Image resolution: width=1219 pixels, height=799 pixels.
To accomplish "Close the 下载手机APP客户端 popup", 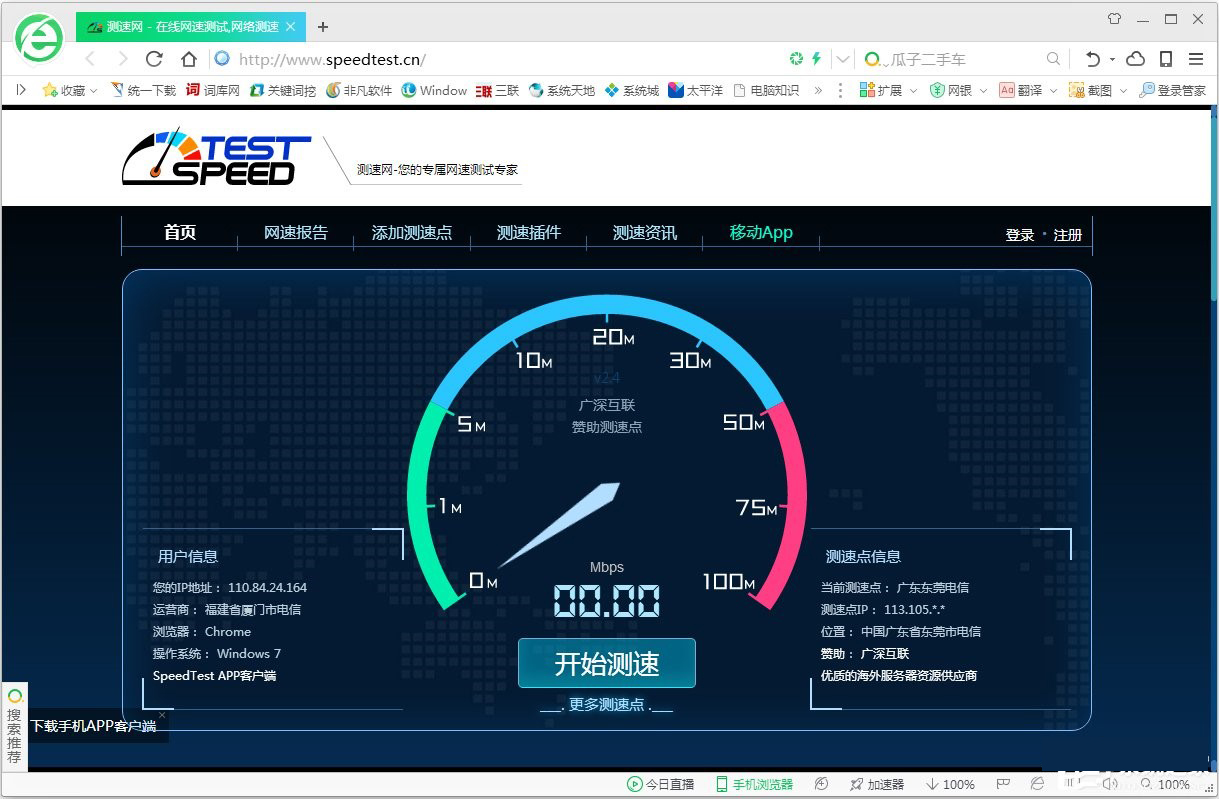I will (x=162, y=715).
